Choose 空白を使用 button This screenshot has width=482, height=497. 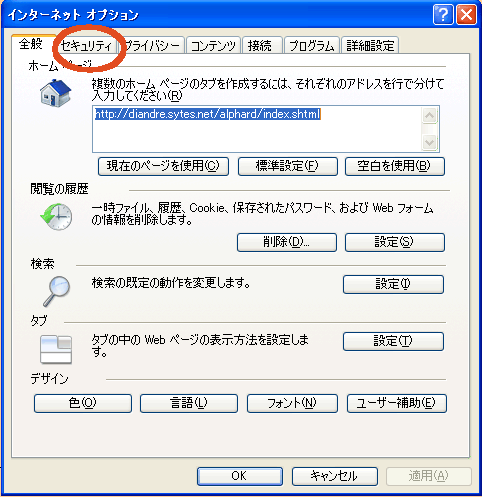(395, 166)
